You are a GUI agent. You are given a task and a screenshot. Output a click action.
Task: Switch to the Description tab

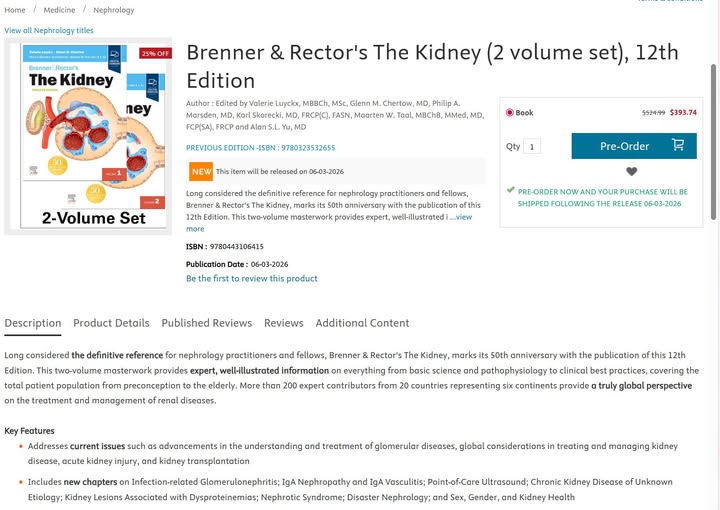coord(33,323)
